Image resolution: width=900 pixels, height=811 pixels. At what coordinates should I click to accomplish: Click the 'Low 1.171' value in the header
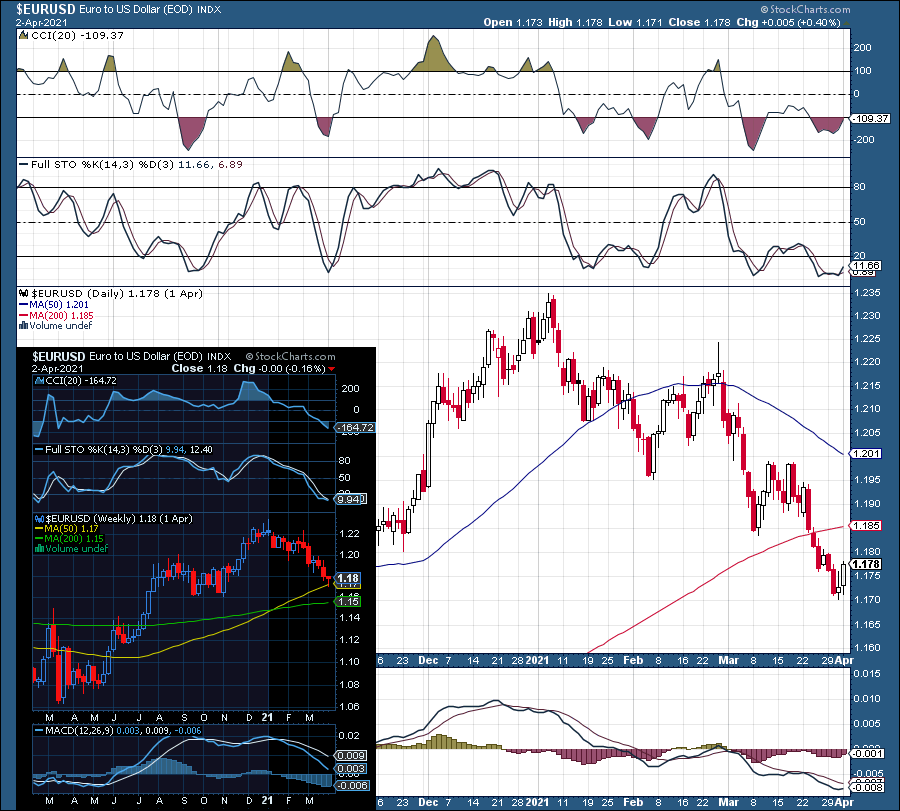(635, 22)
